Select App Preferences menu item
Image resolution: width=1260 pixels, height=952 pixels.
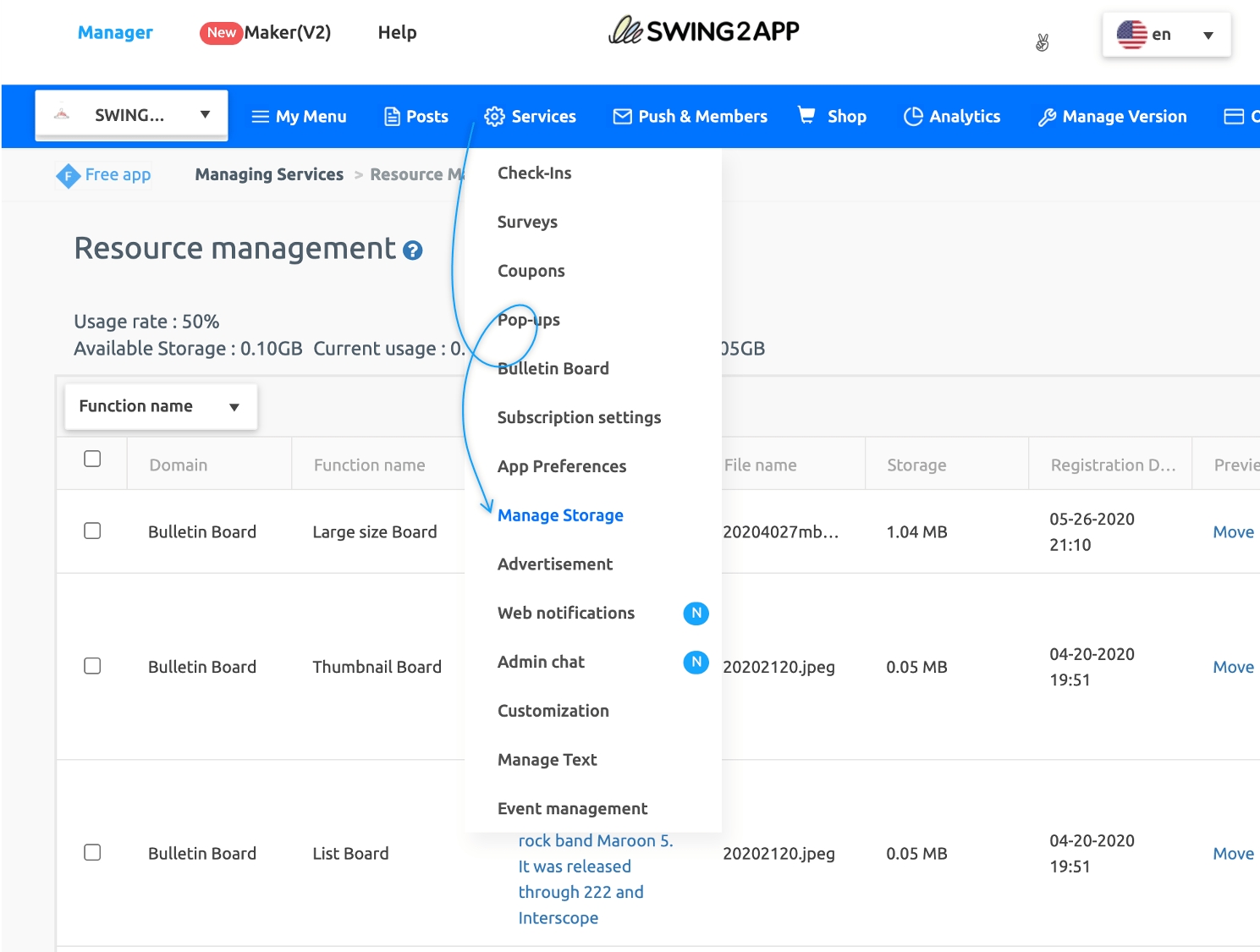click(562, 467)
